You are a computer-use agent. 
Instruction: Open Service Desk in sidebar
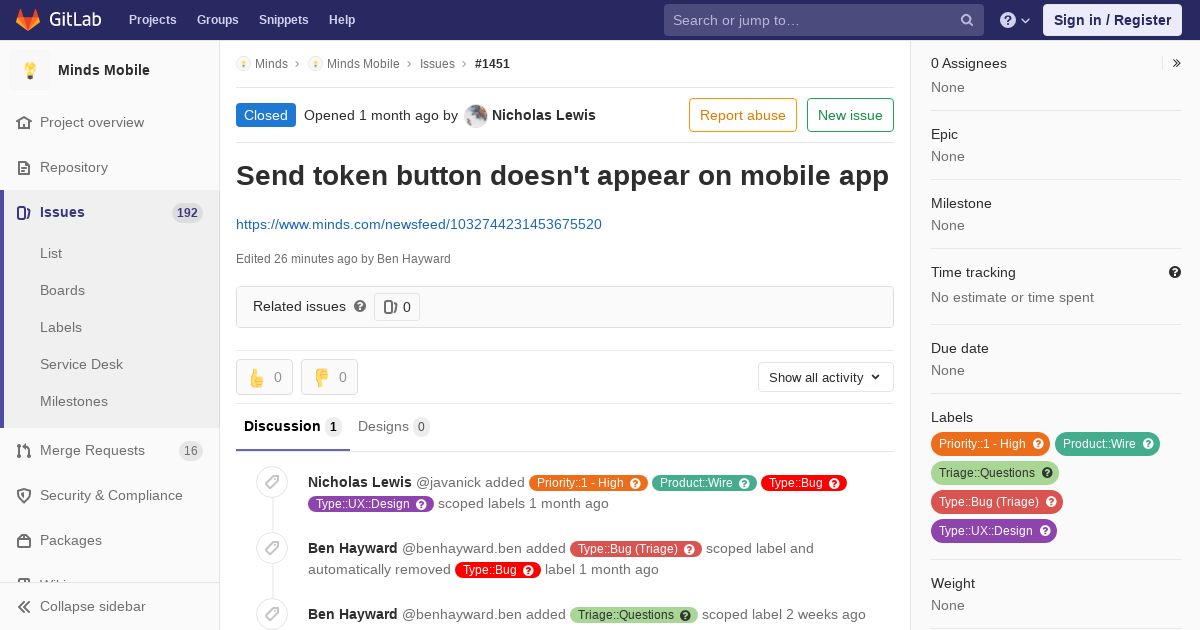(x=81, y=364)
